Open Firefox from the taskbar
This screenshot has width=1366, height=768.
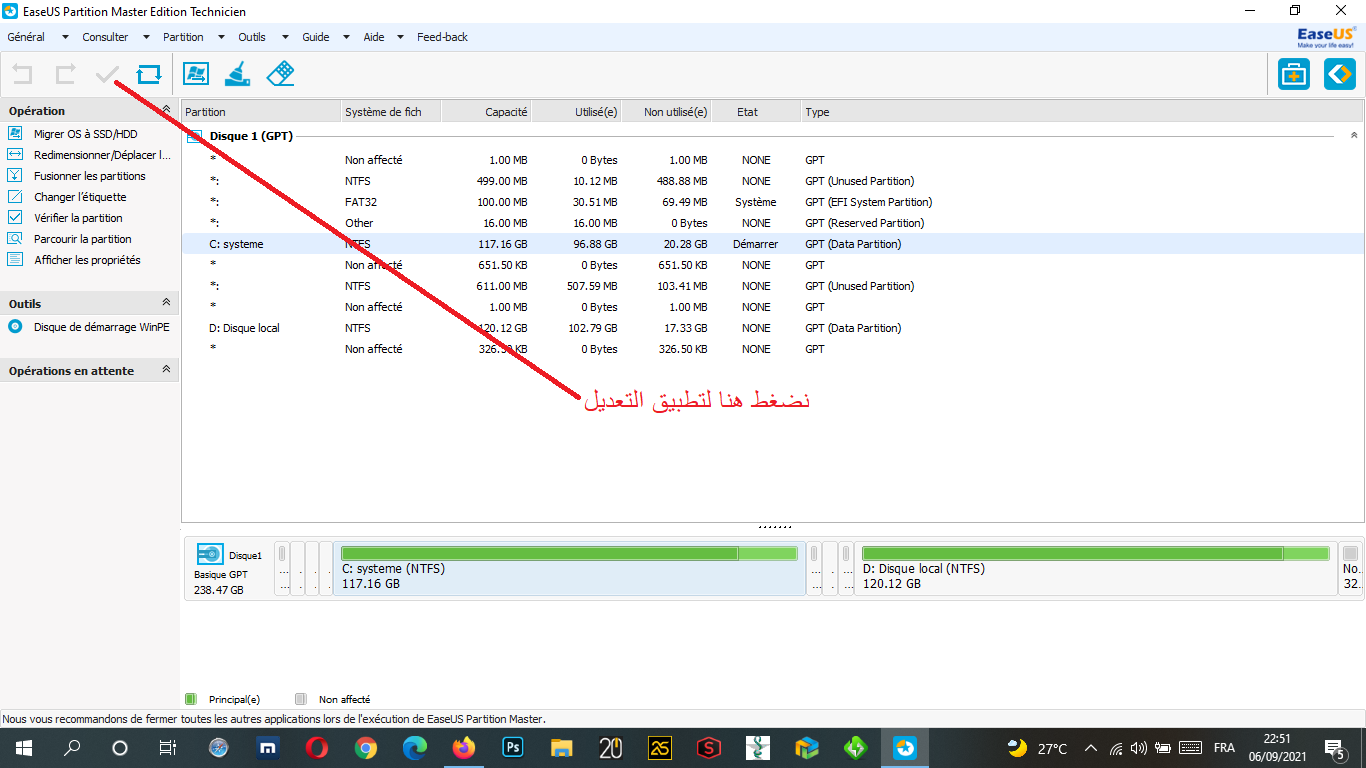pyautogui.click(x=463, y=748)
